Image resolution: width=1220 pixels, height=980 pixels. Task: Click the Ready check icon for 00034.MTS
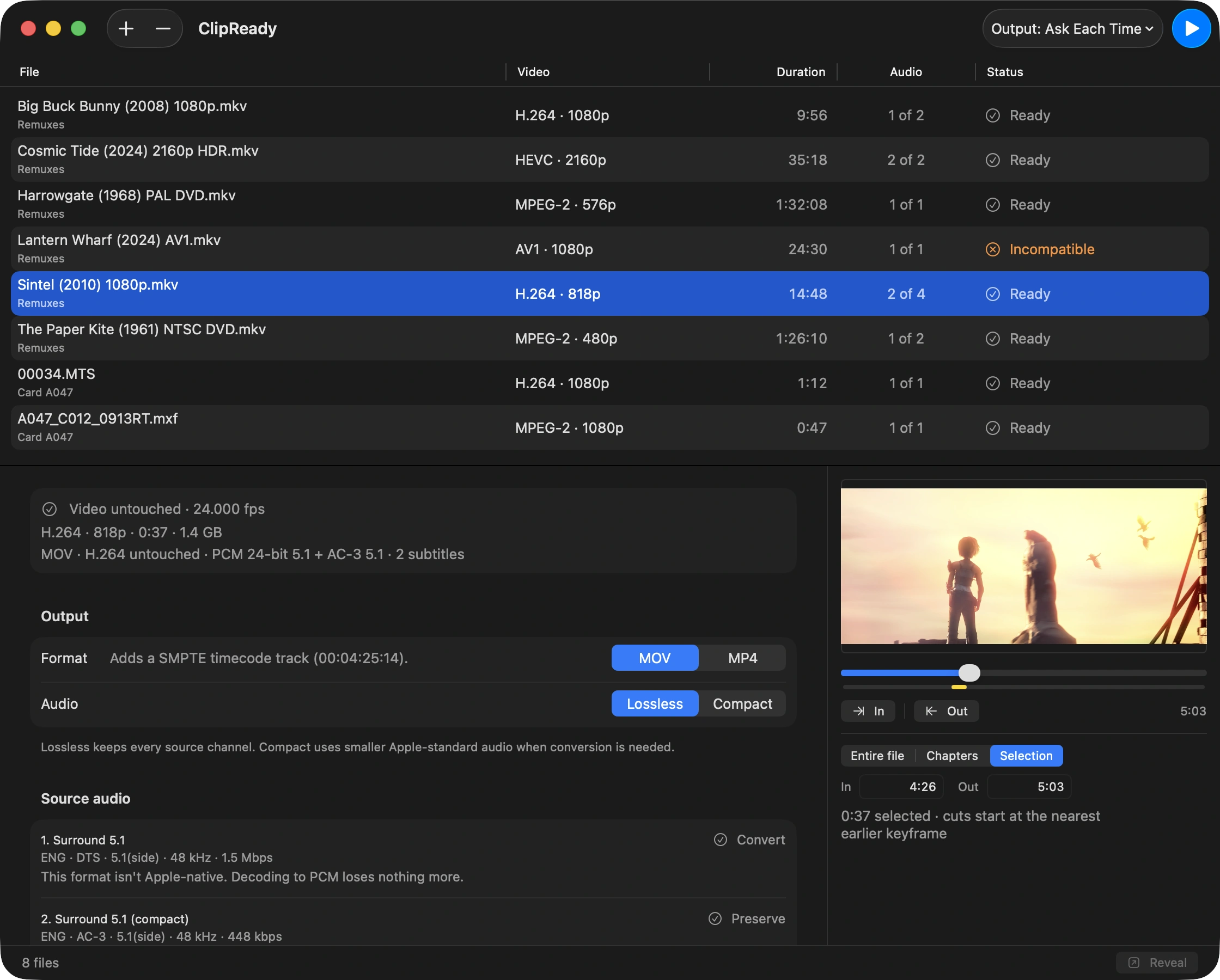992,384
